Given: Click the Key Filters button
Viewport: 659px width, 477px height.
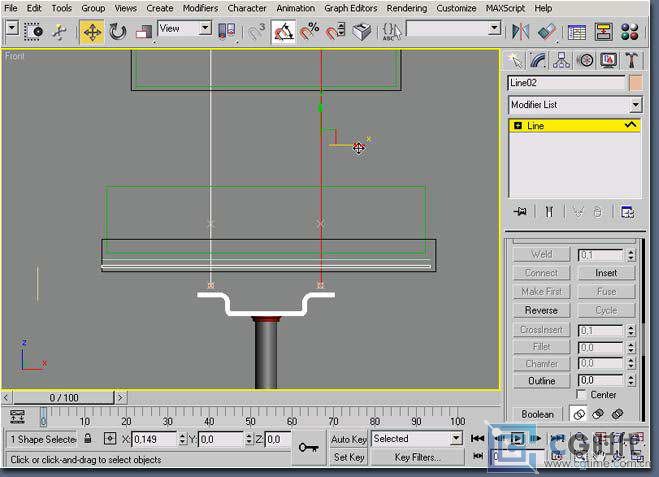Looking at the screenshot, I should coord(417,457).
